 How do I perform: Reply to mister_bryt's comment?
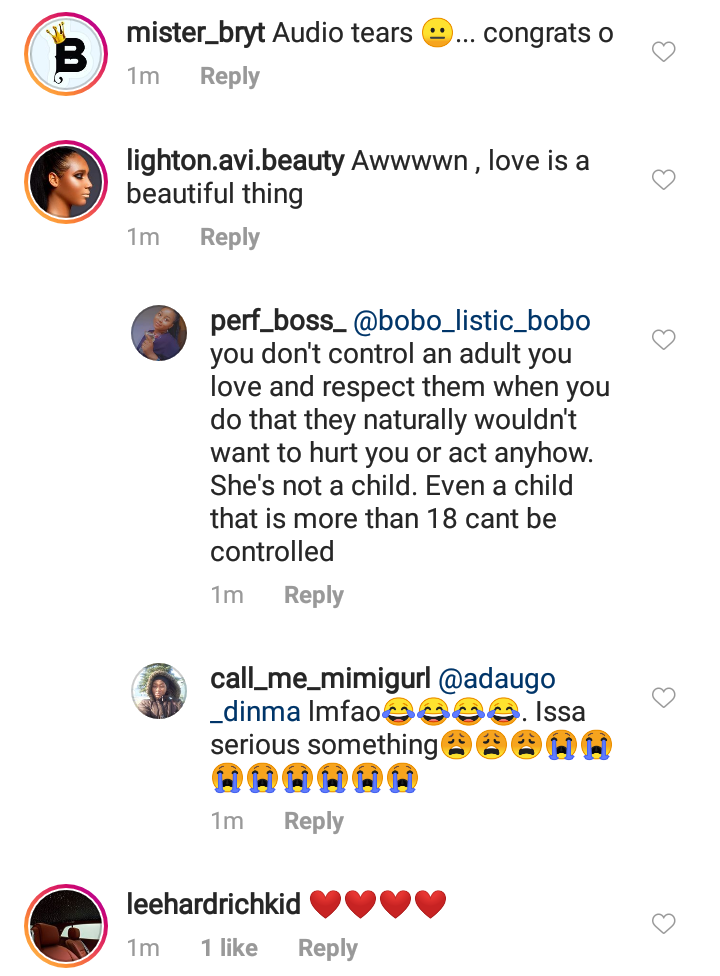point(229,77)
